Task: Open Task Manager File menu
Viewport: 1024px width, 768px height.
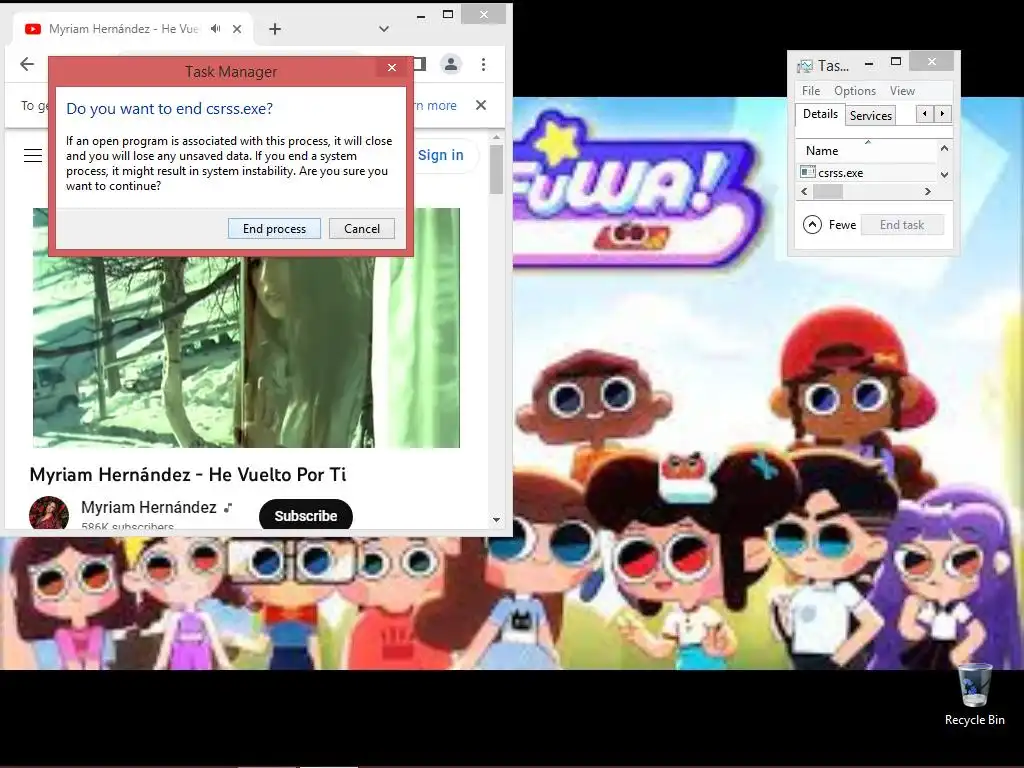Action: coord(811,91)
